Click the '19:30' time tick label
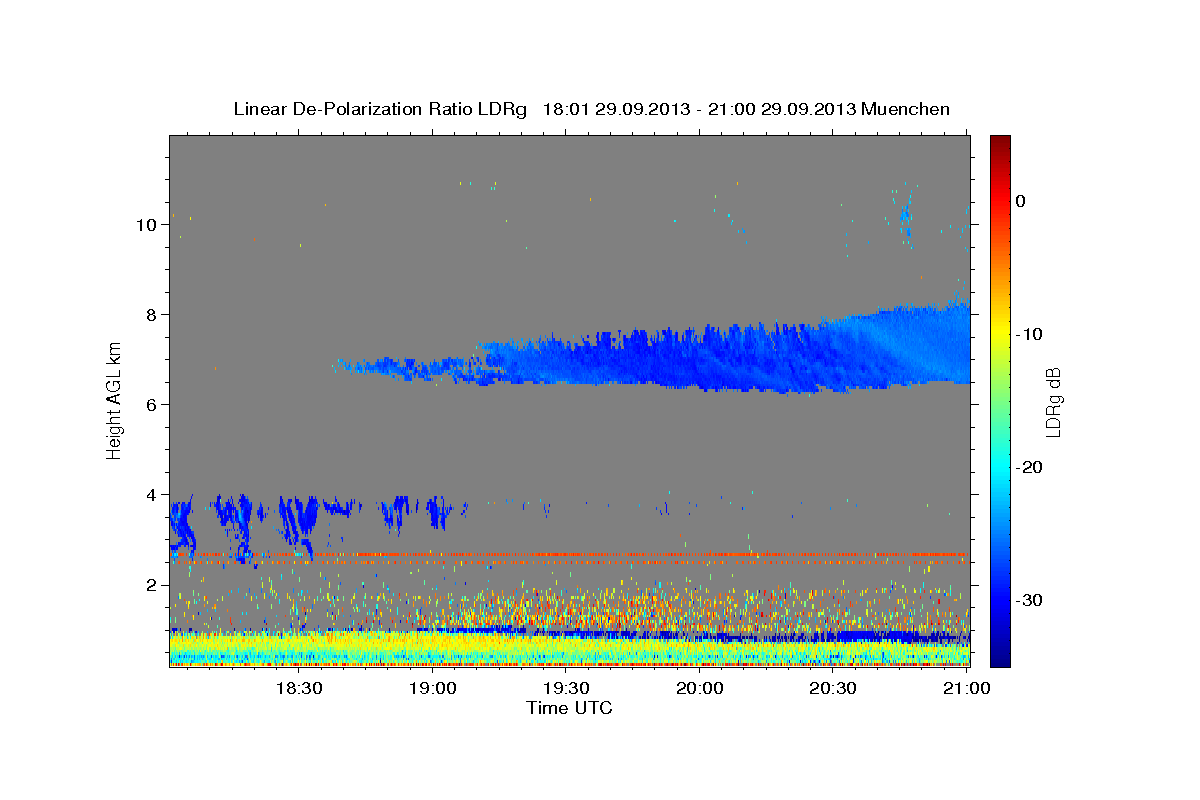The image size is (1200, 800). click(566, 688)
